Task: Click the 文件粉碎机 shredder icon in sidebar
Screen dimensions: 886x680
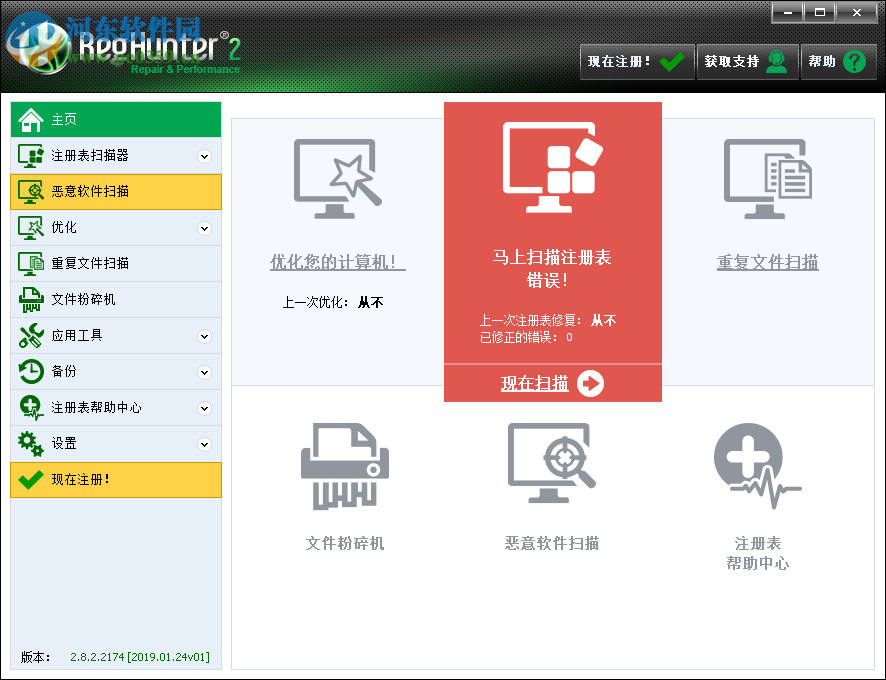Action: click(x=30, y=299)
